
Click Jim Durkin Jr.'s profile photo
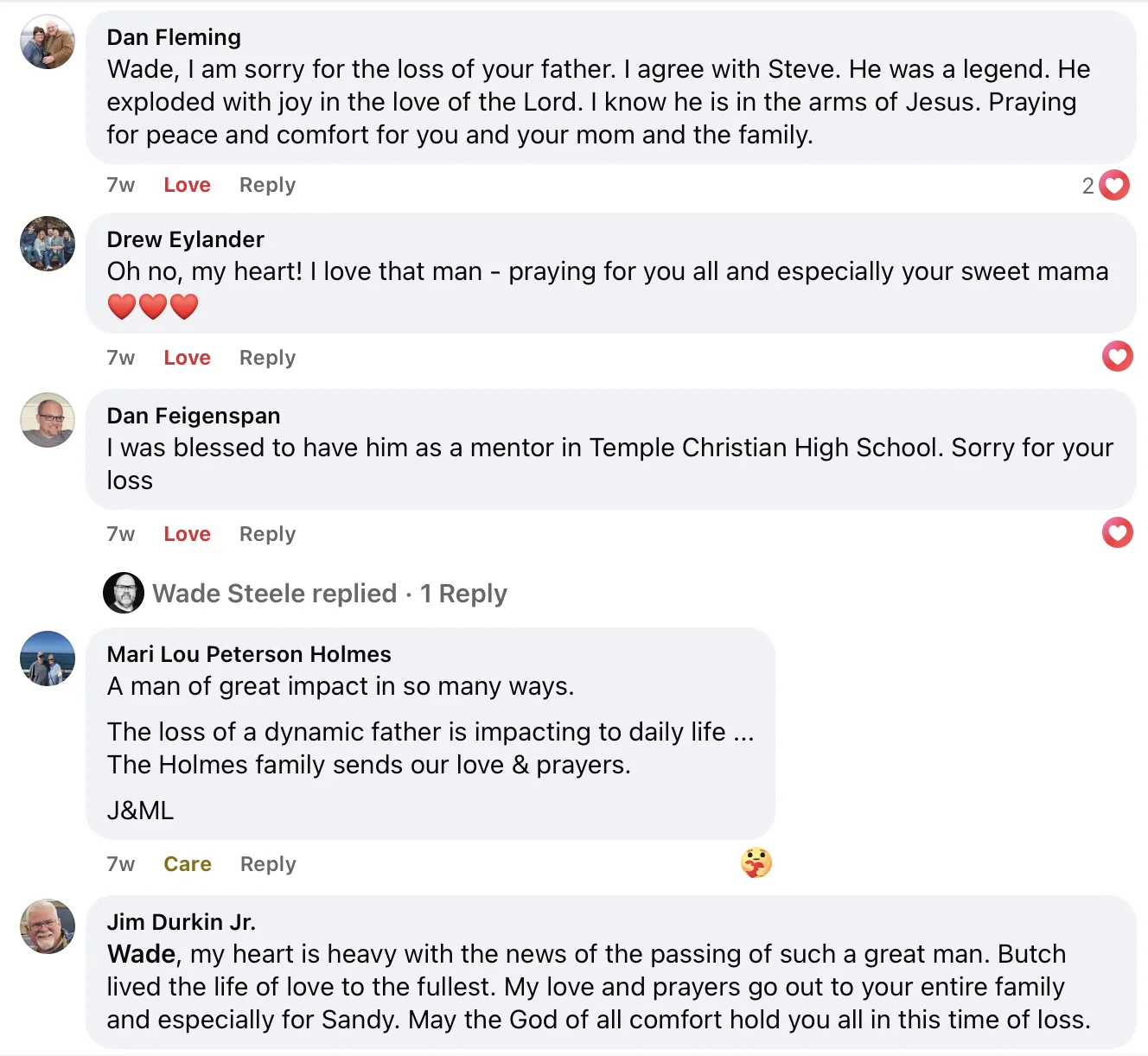pyautogui.click(x=48, y=926)
